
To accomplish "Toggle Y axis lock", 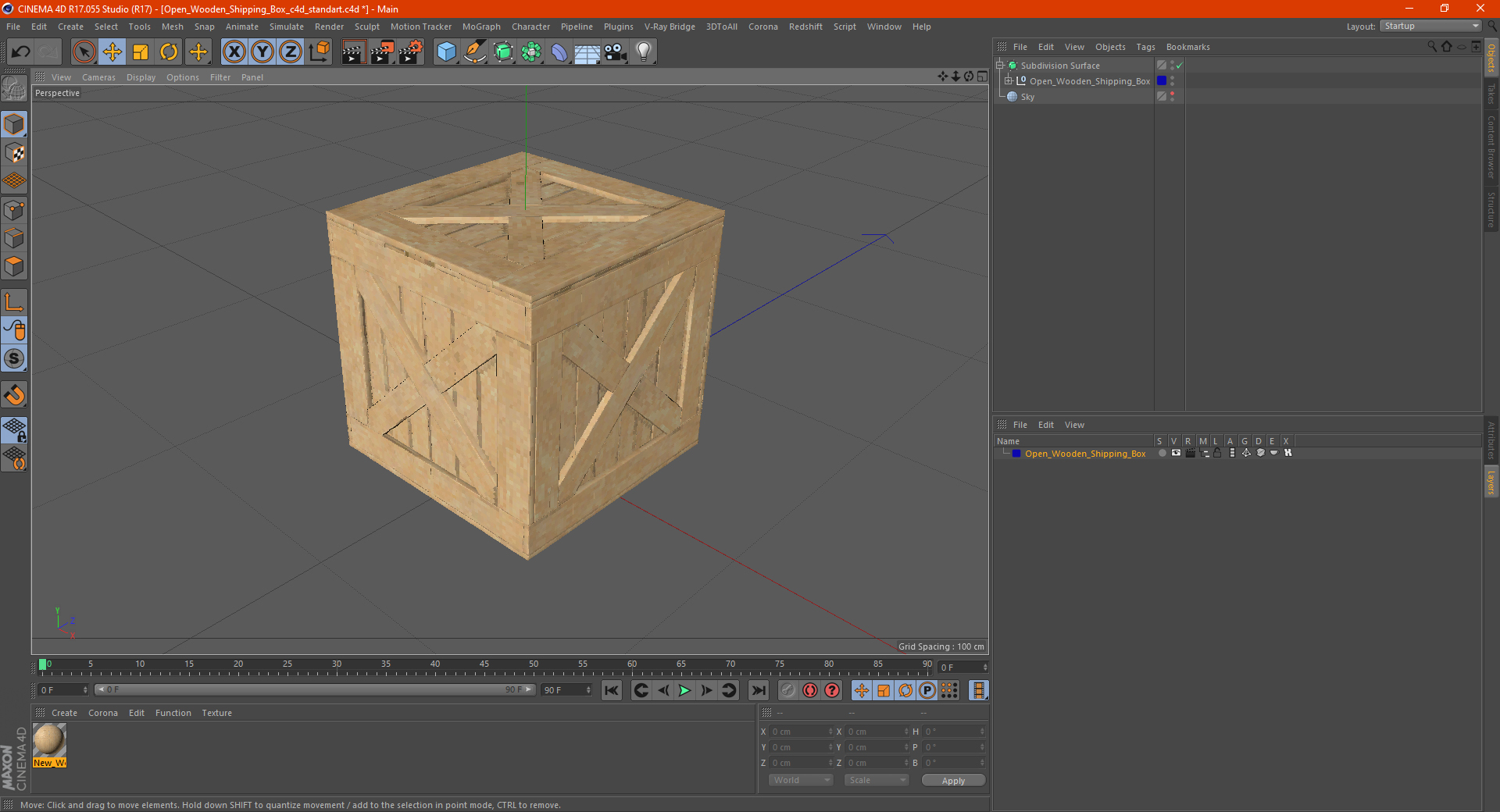I will tap(262, 52).
